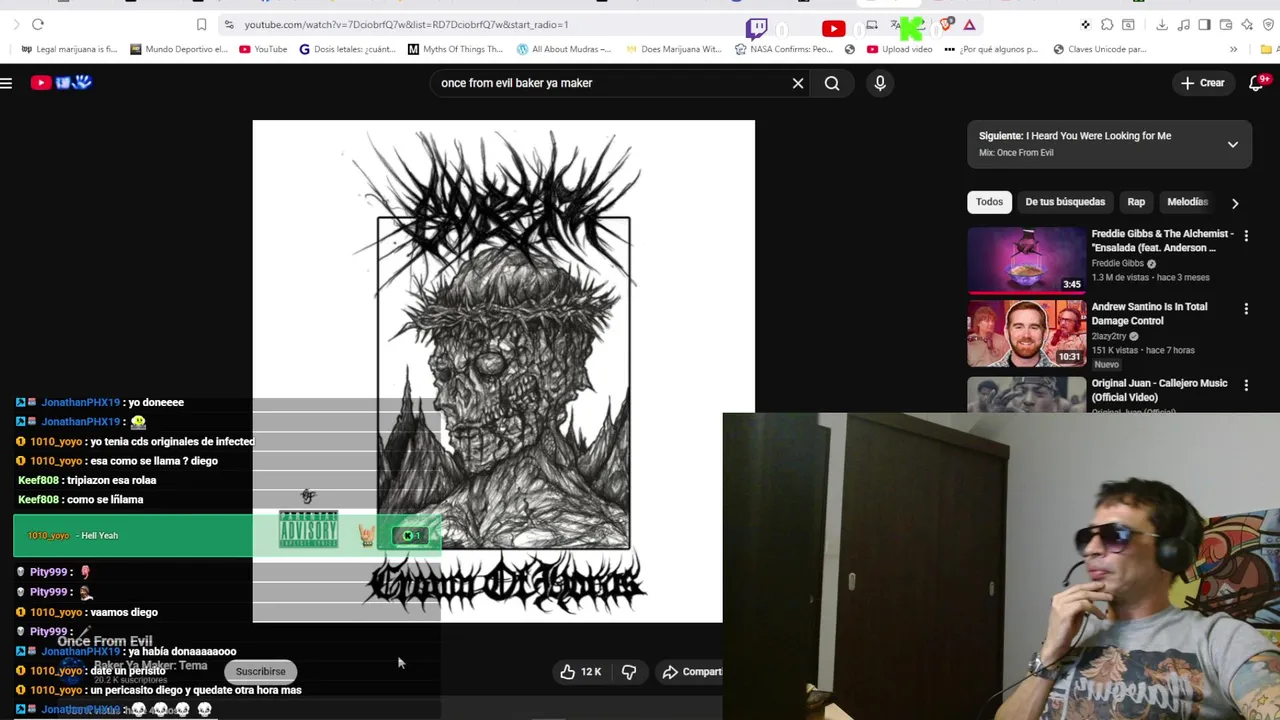Toggle the browser sidebar panel icon
Viewport: 1280px width, 720px height.
[1204, 24]
